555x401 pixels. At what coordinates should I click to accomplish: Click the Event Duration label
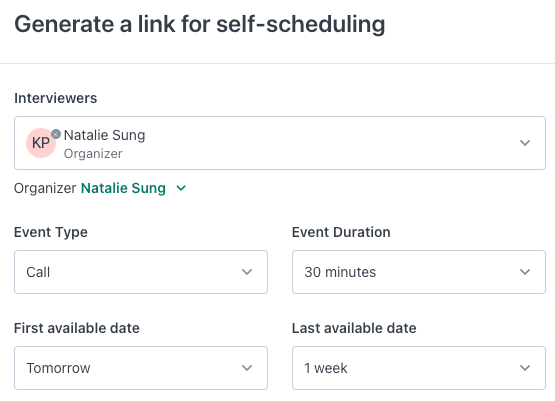[341, 232]
